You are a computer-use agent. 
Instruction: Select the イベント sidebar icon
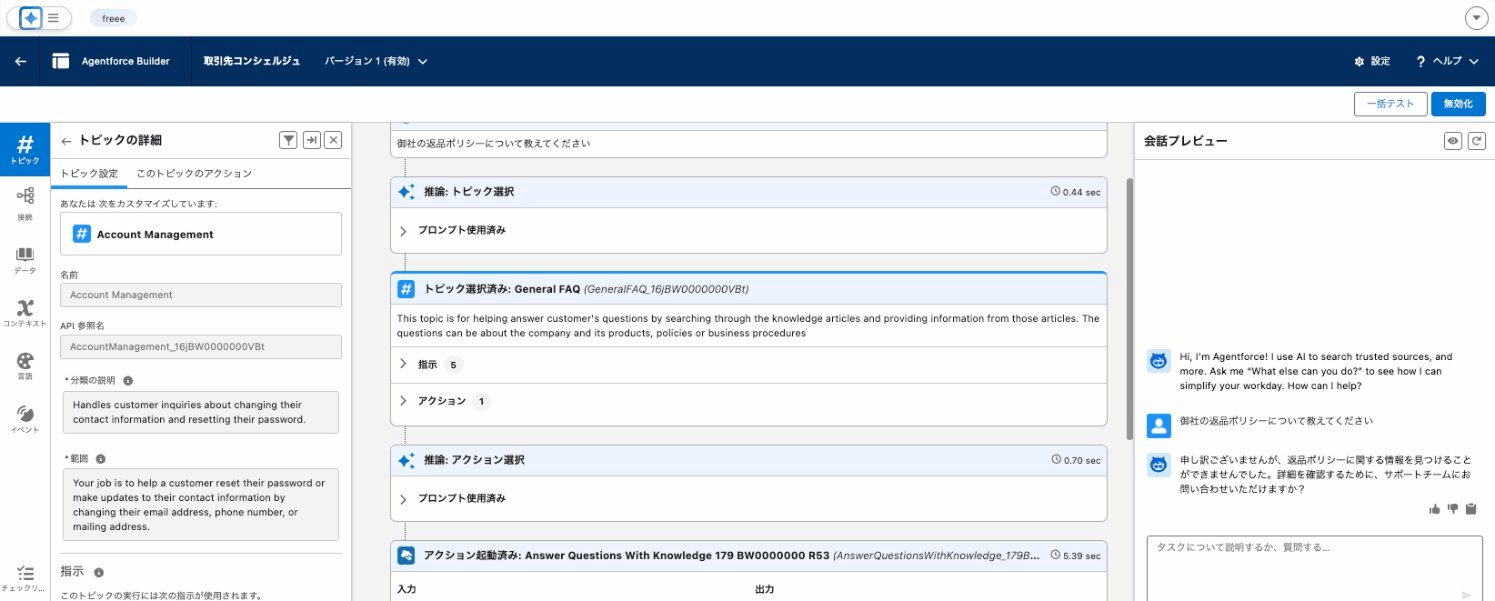25,413
